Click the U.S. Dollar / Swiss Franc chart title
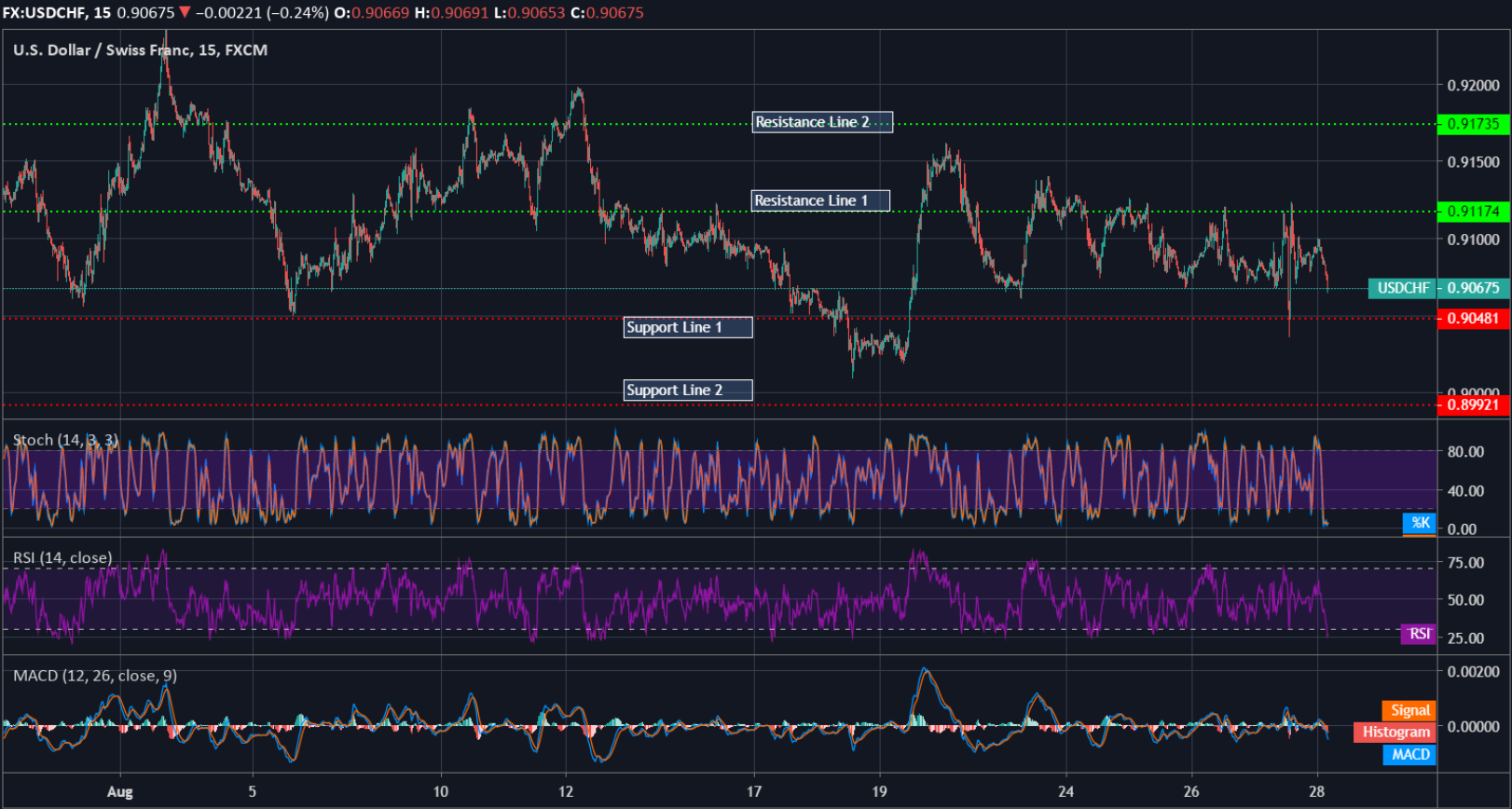This screenshot has width=1512, height=809. (x=140, y=50)
